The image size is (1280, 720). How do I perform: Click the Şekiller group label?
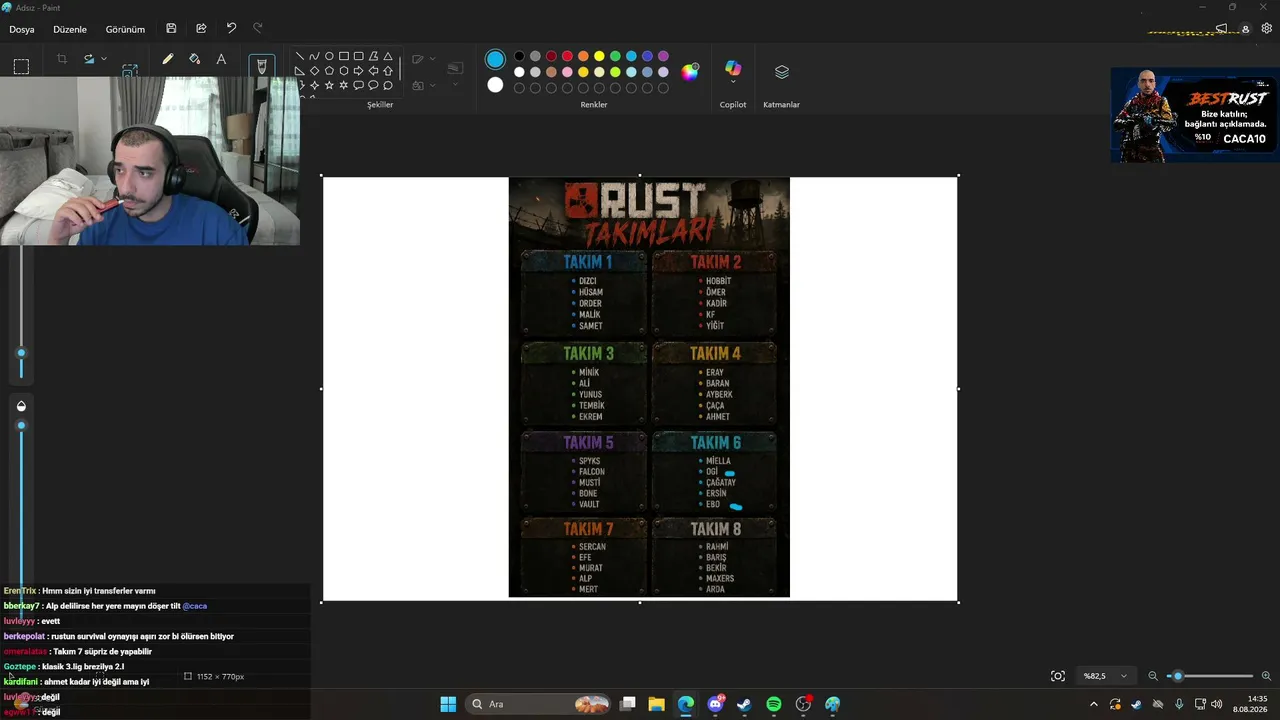[x=380, y=105]
